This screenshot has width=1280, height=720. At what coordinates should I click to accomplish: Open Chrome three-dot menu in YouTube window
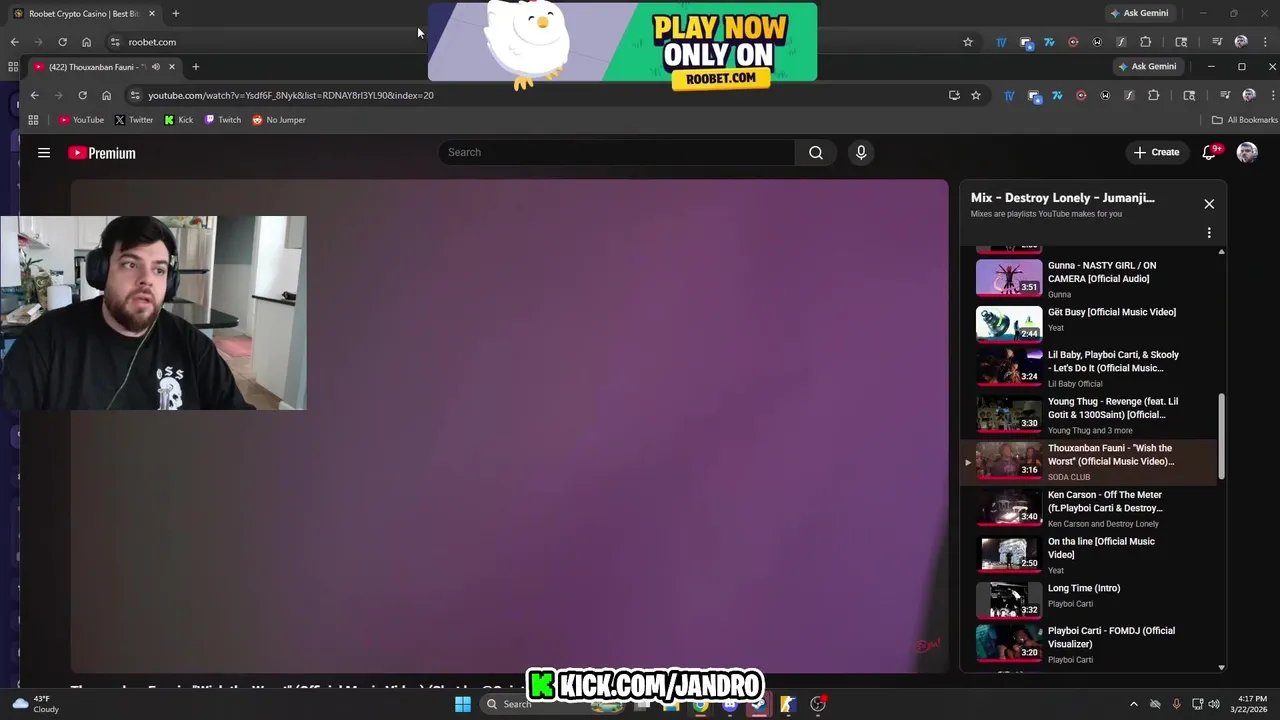click(x=1272, y=95)
